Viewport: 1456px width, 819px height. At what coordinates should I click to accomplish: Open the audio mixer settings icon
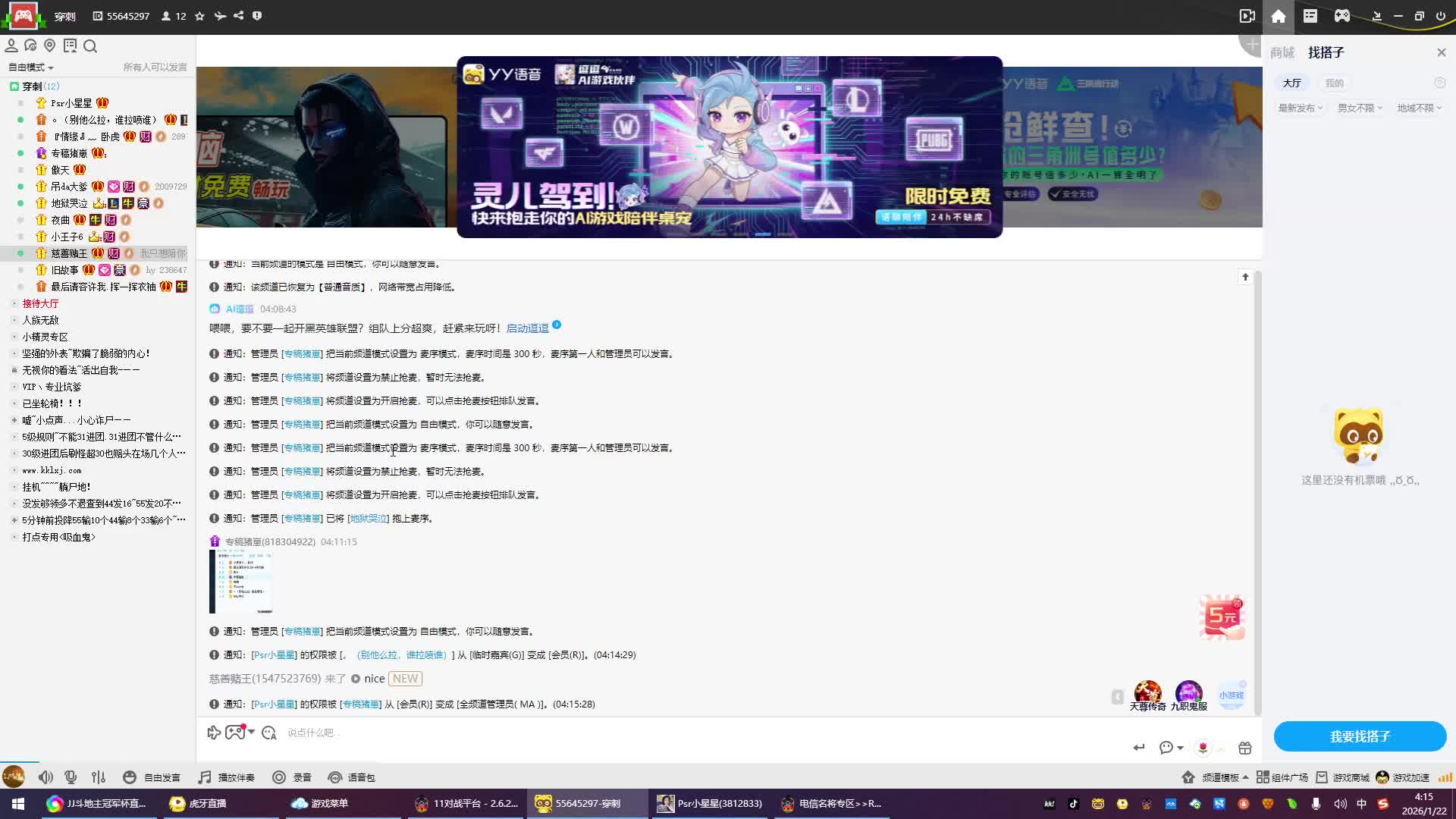coord(99,777)
